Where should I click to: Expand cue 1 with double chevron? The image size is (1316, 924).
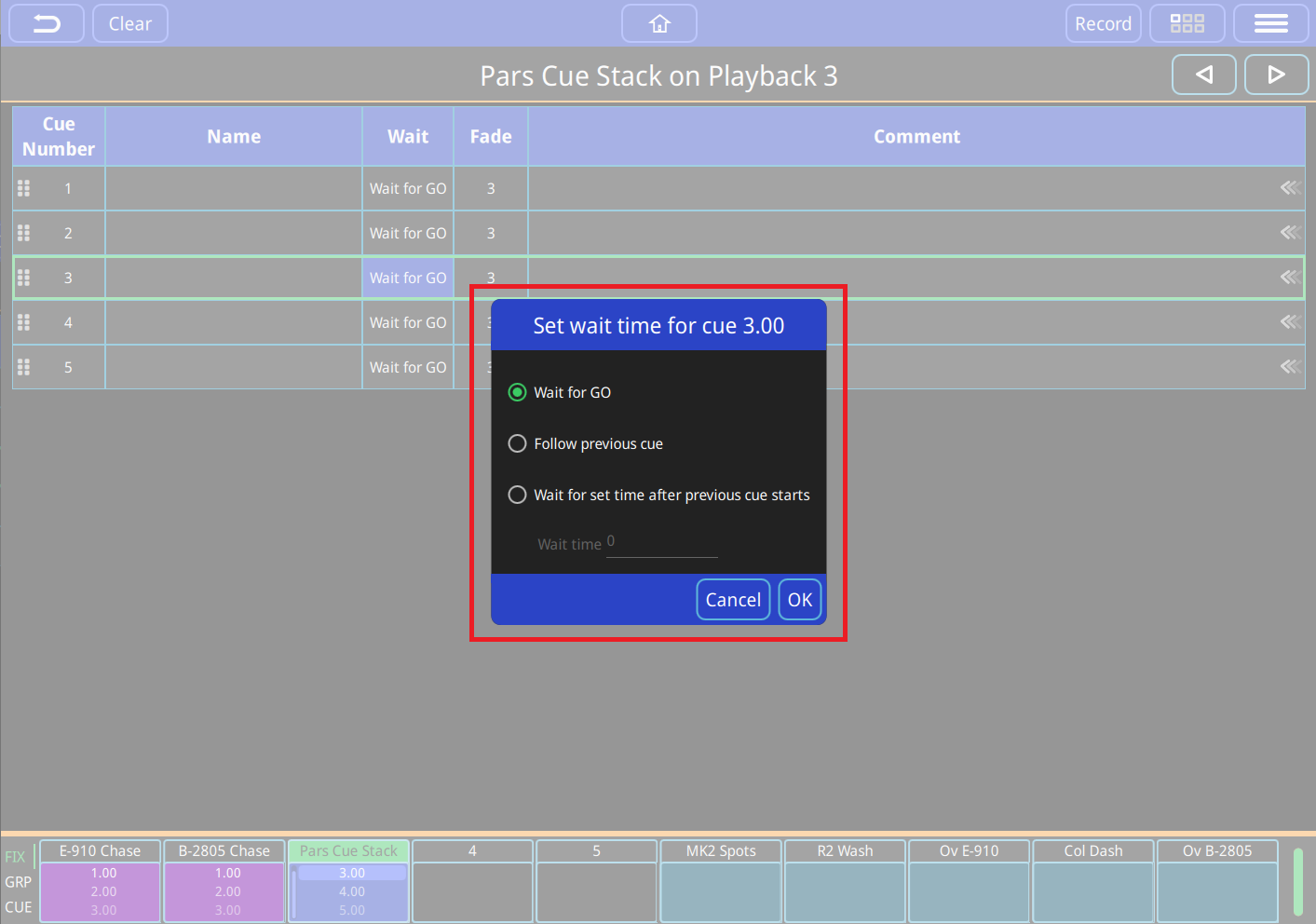pyautogui.click(x=1289, y=188)
